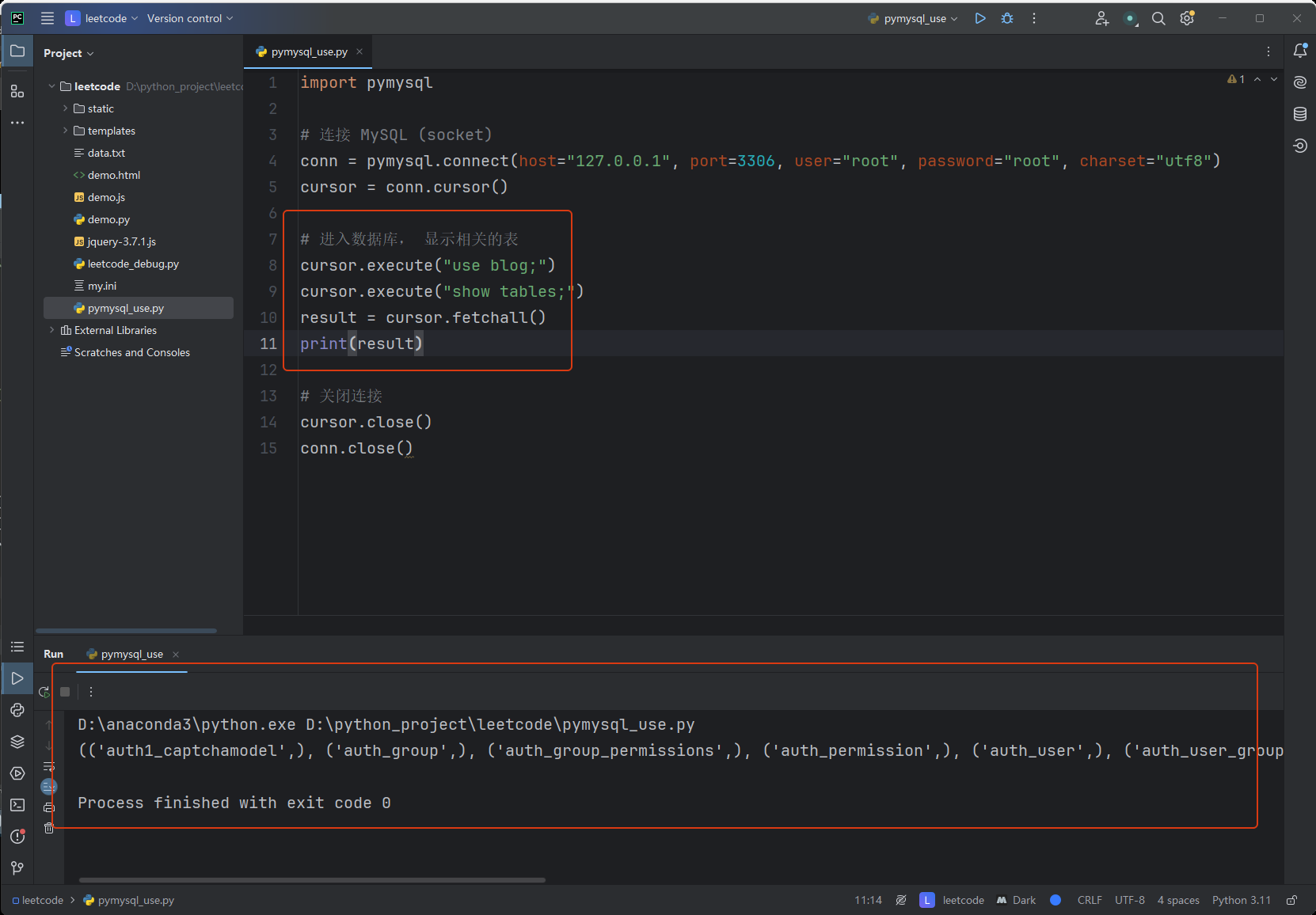Open the Python Packages tool window
The image size is (1316, 915).
click(x=17, y=742)
